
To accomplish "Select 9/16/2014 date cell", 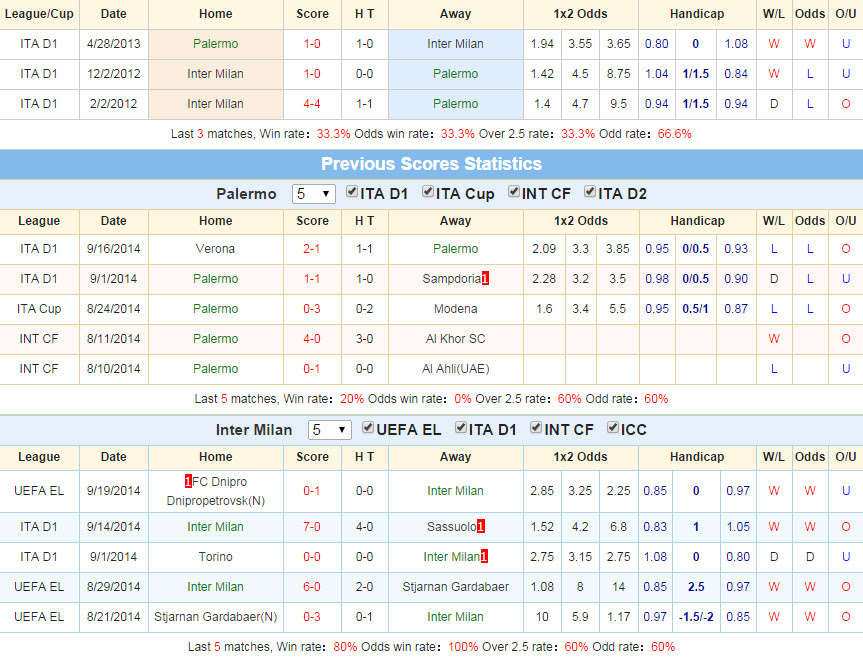I will pos(113,249).
